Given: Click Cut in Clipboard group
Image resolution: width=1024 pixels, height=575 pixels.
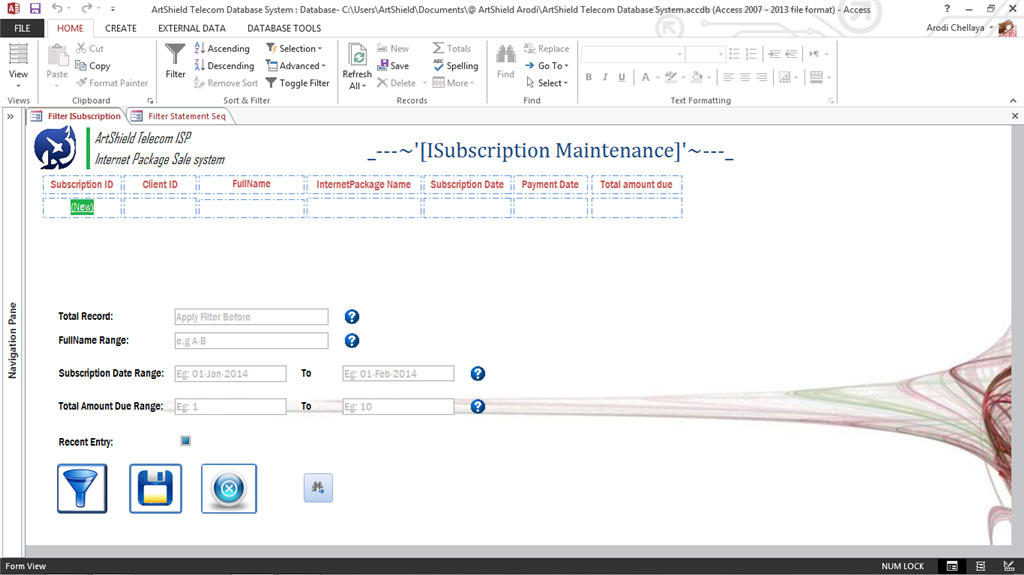Looking at the screenshot, I should pyautogui.click(x=90, y=48).
